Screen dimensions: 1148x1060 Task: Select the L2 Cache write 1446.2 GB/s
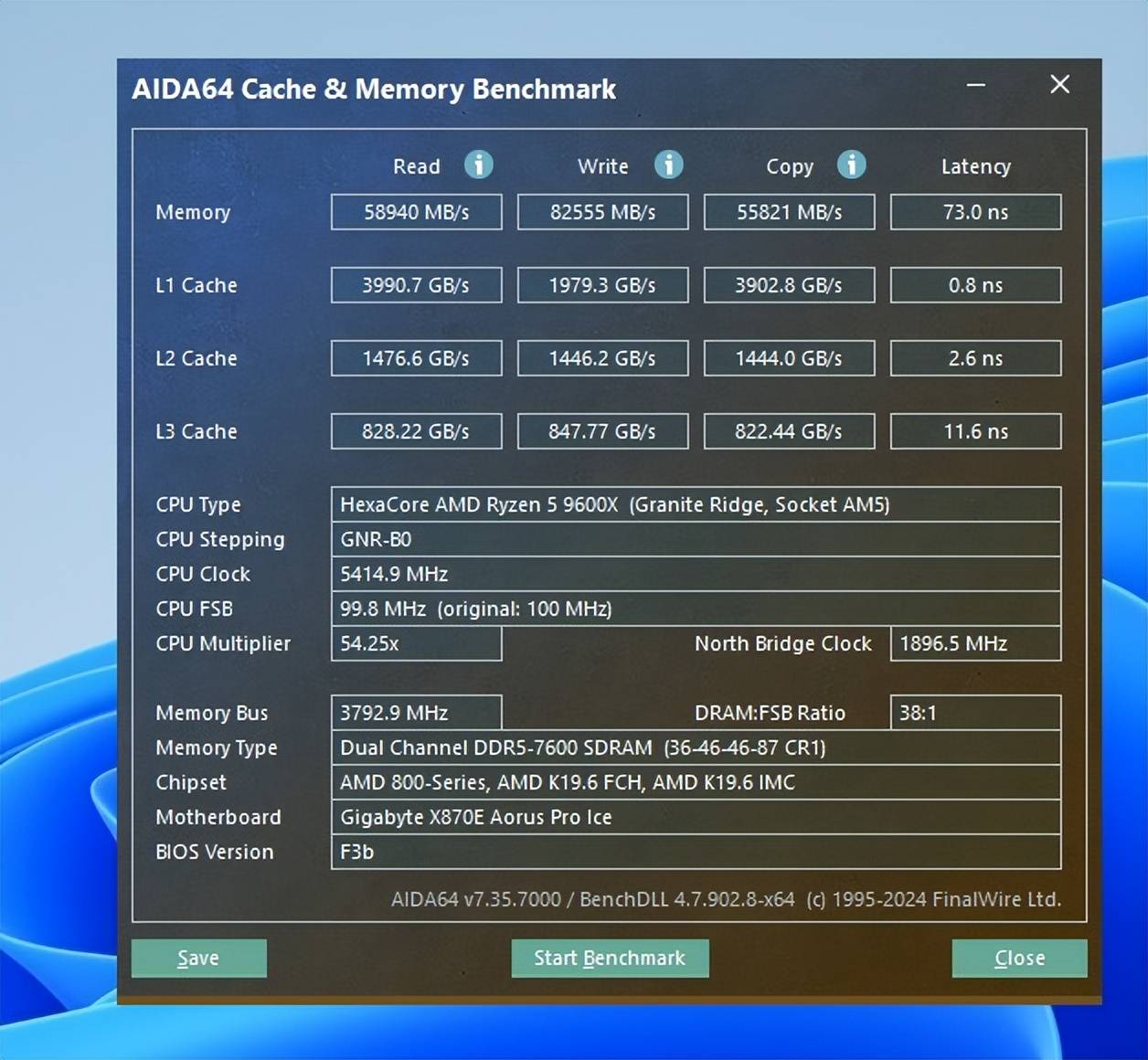[x=602, y=358]
